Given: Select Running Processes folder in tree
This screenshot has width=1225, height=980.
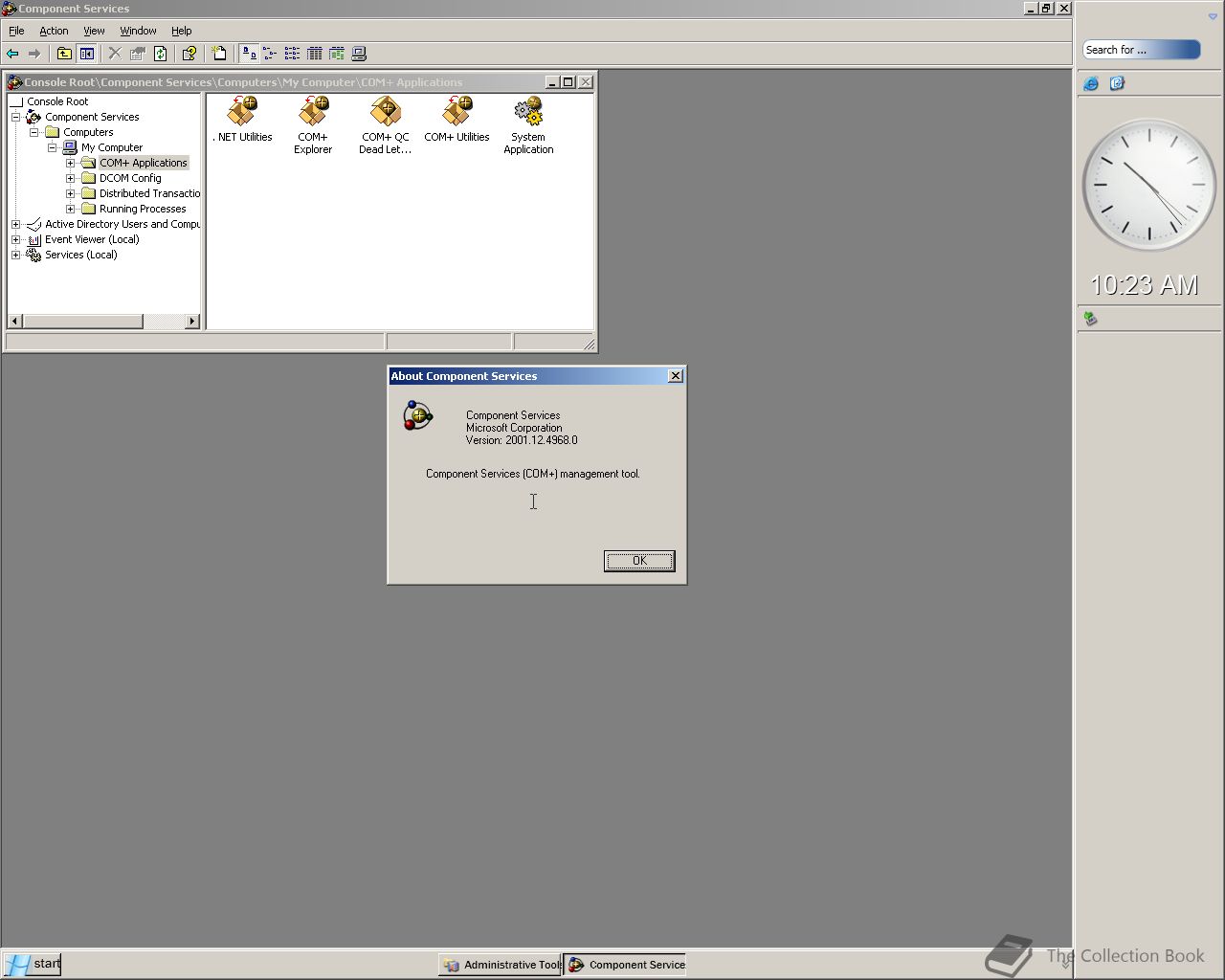Looking at the screenshot, I should pos(143,209).
